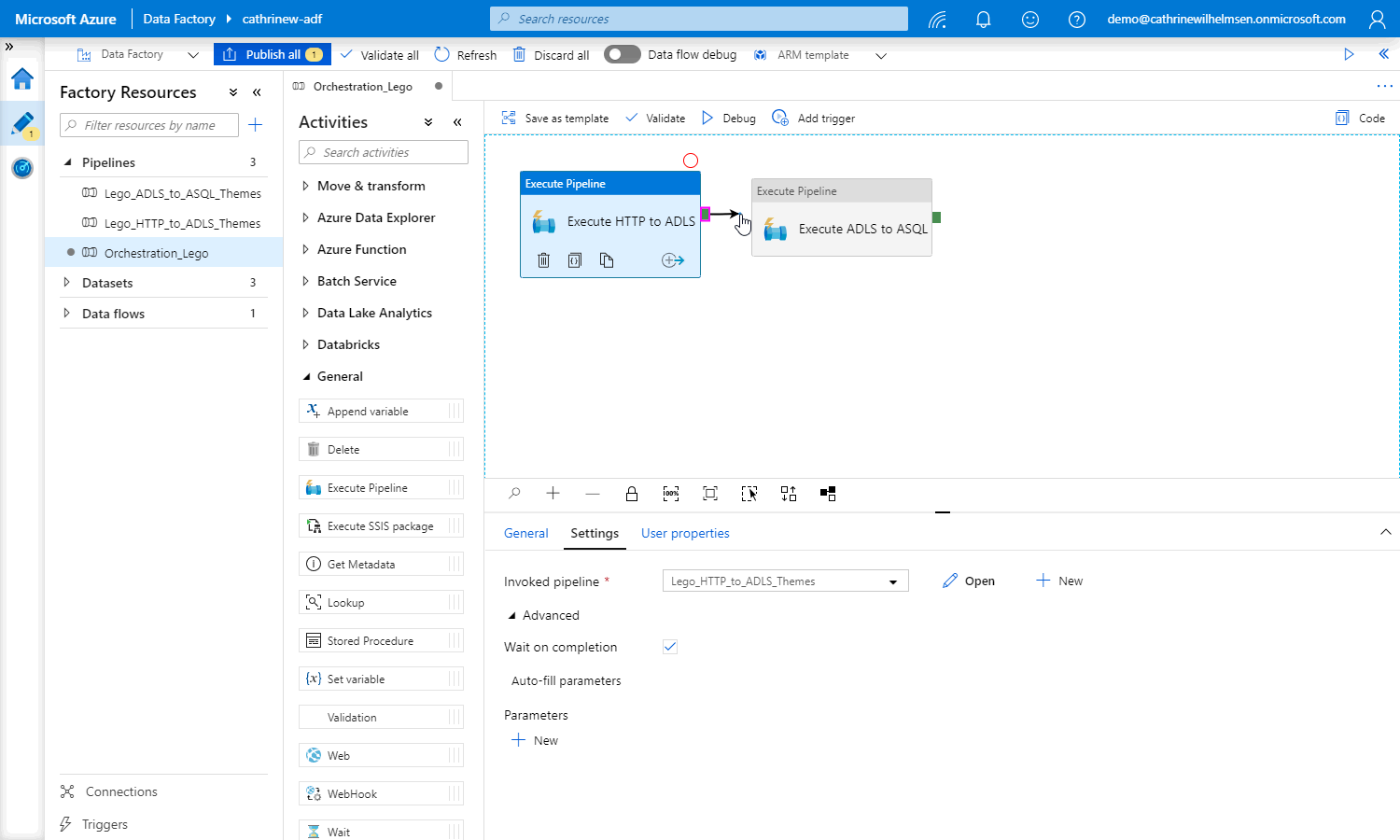Click the lock canvas icon

[632, 494]
